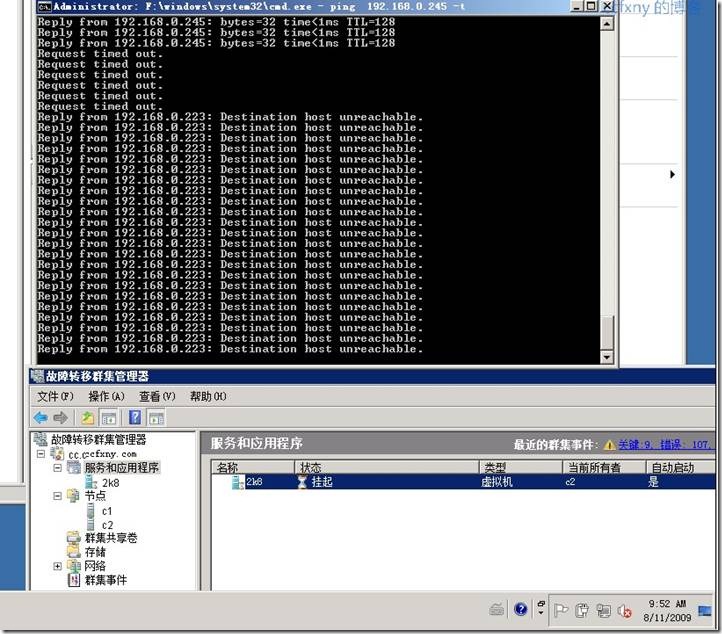
Task: Open the 文件(F) menu
Action: pos(55,396)
